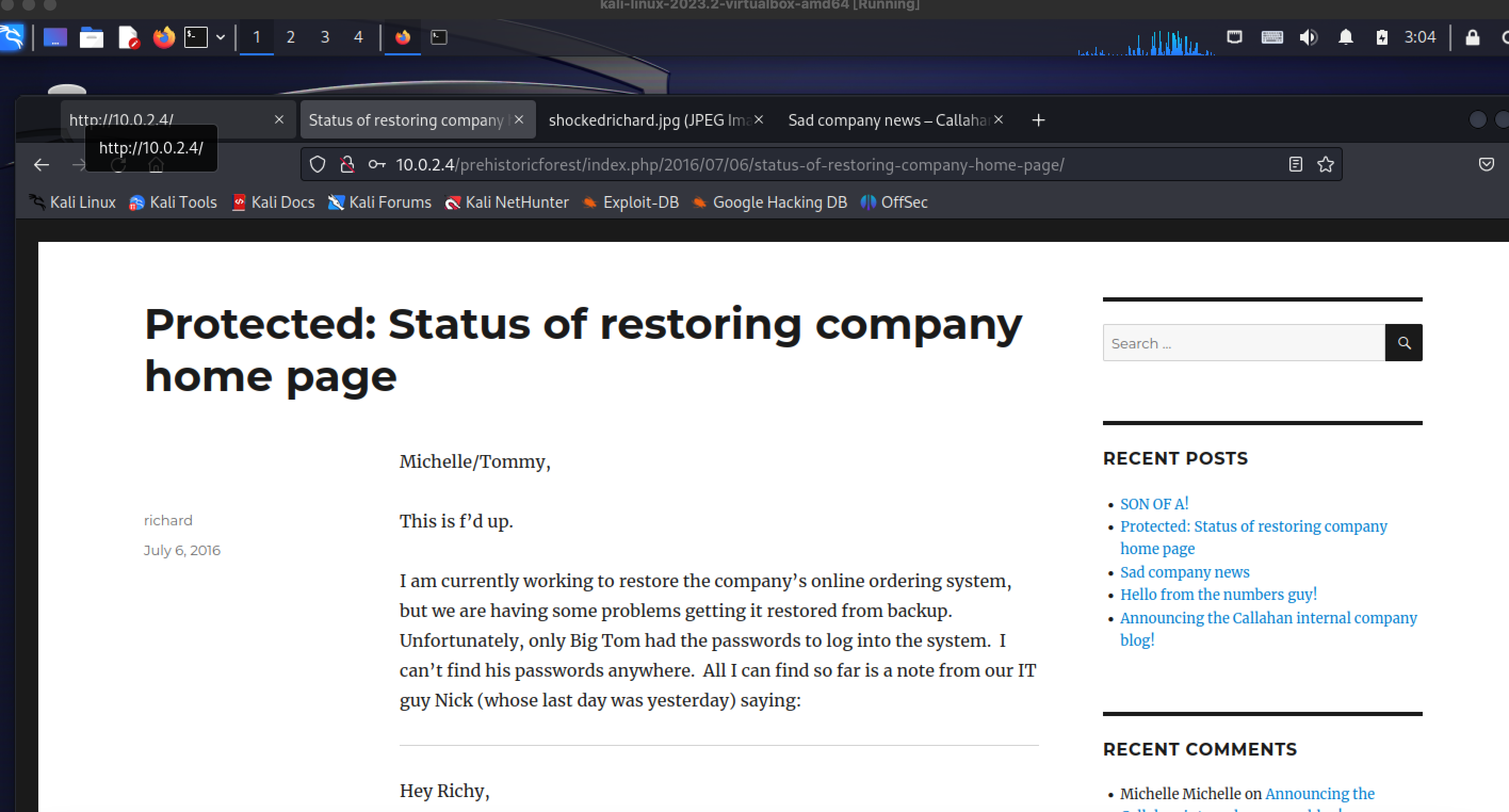The width and height of the screenshot is (1509, 812).
Task: Open the SON OF A! post link
Action: pyautogui.click(x=1154, y=504)
